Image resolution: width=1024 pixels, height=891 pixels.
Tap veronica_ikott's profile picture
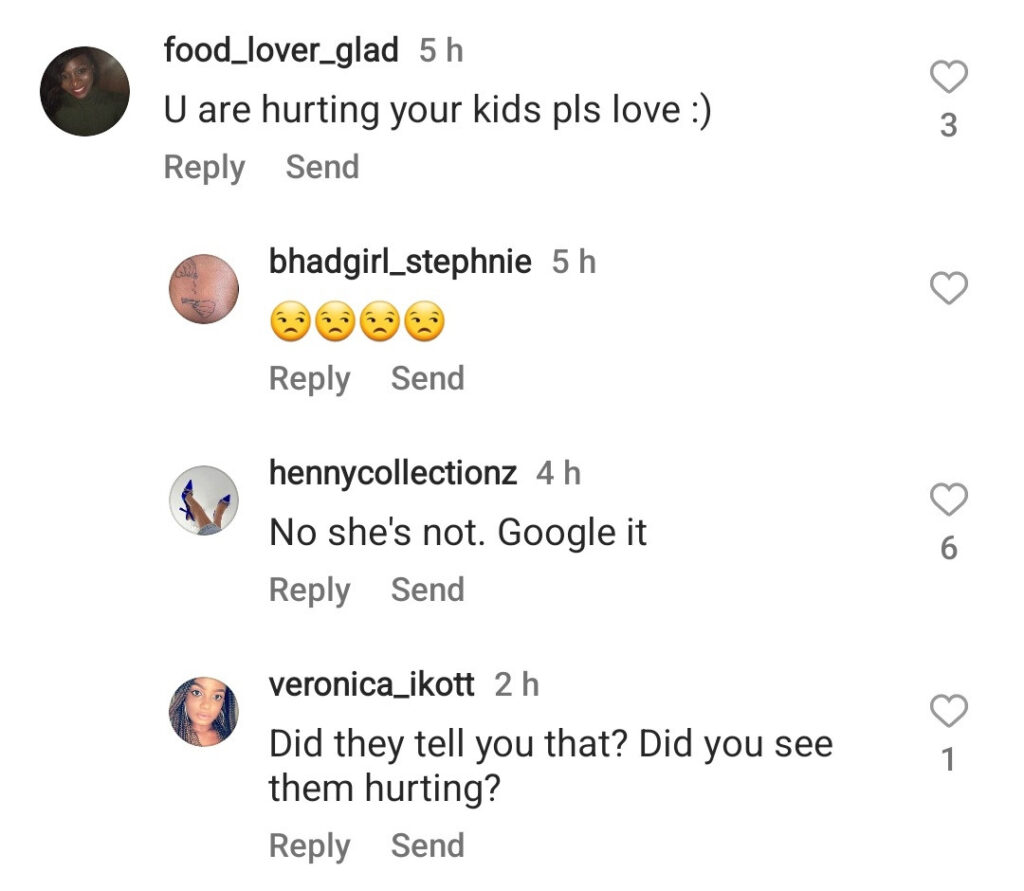pyautogui.click(x=204, y=712)
